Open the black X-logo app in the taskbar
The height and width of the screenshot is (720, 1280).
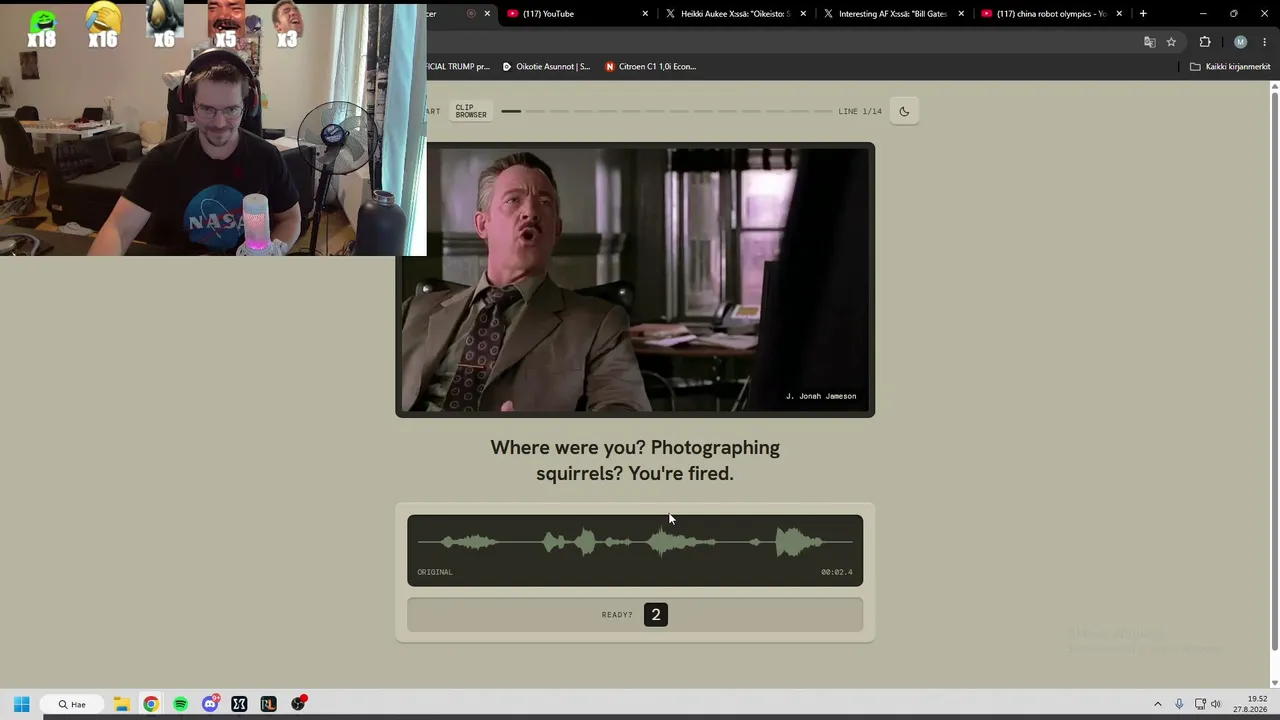(x=239, y=704)
